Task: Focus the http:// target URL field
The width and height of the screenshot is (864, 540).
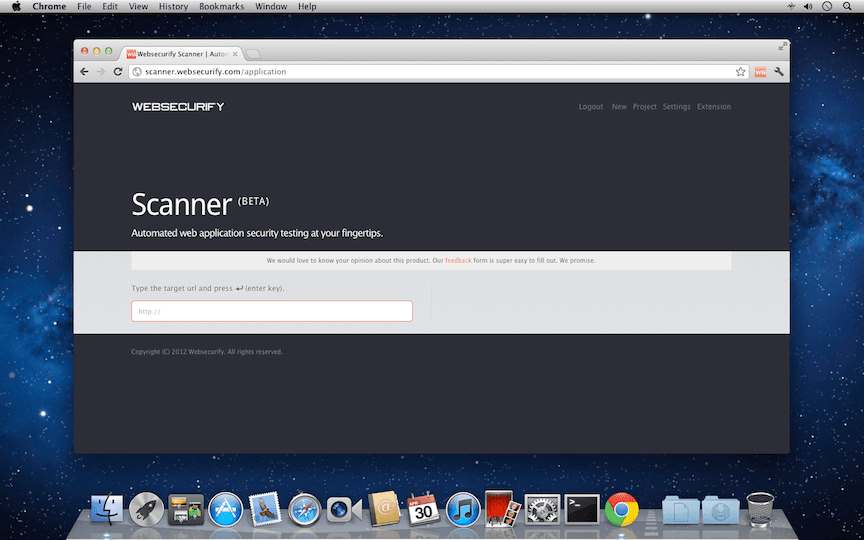Action: (x=272, y=311)
